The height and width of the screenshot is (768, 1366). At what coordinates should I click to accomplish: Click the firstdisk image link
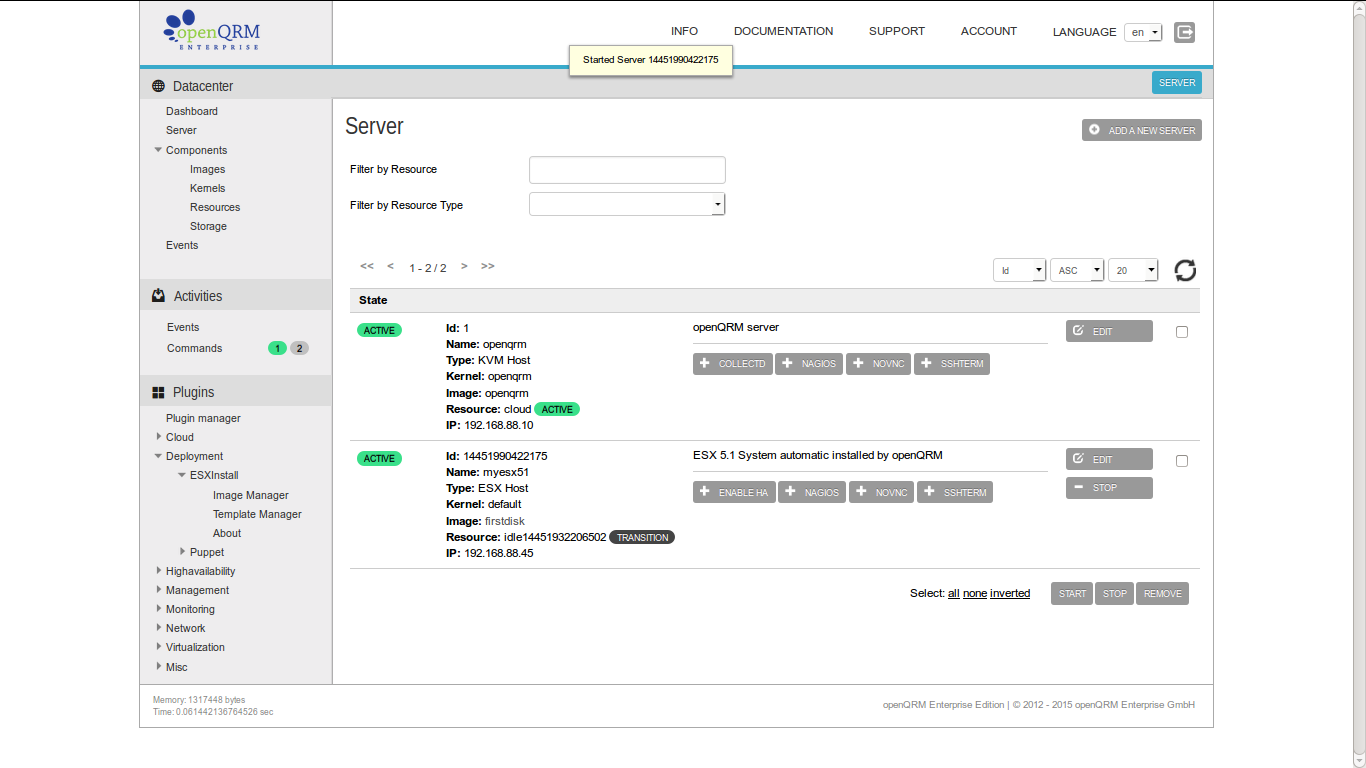pyautogui.click(x=504, y=521)
